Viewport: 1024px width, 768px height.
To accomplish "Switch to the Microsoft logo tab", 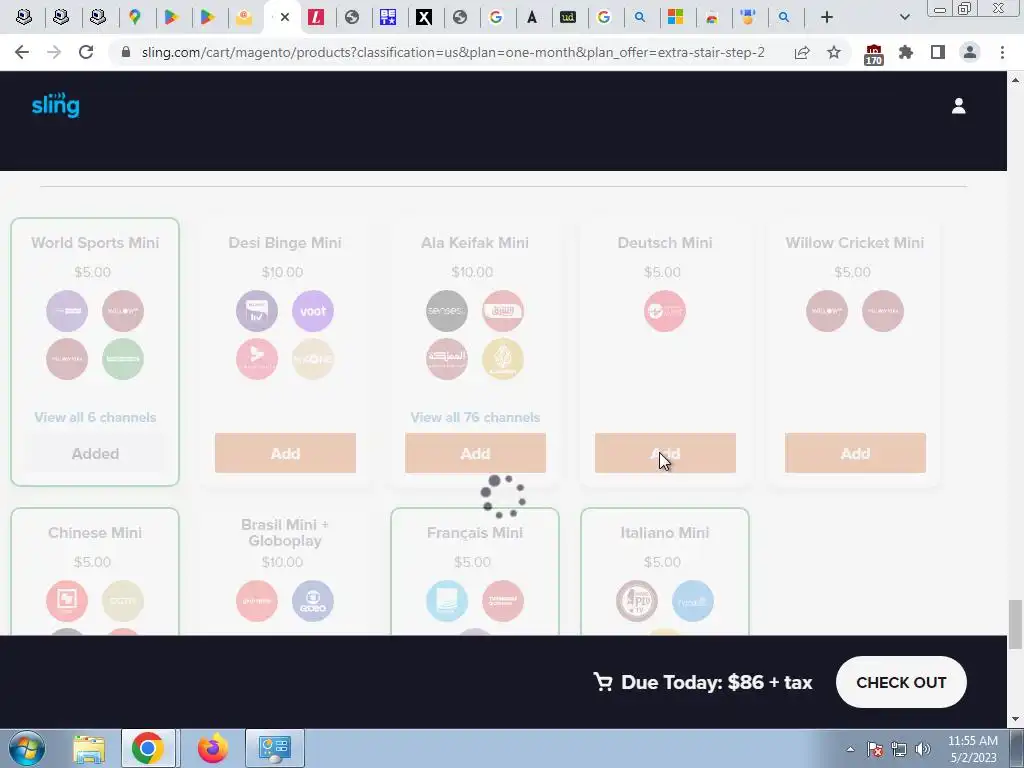I will (x=675, y=17).
